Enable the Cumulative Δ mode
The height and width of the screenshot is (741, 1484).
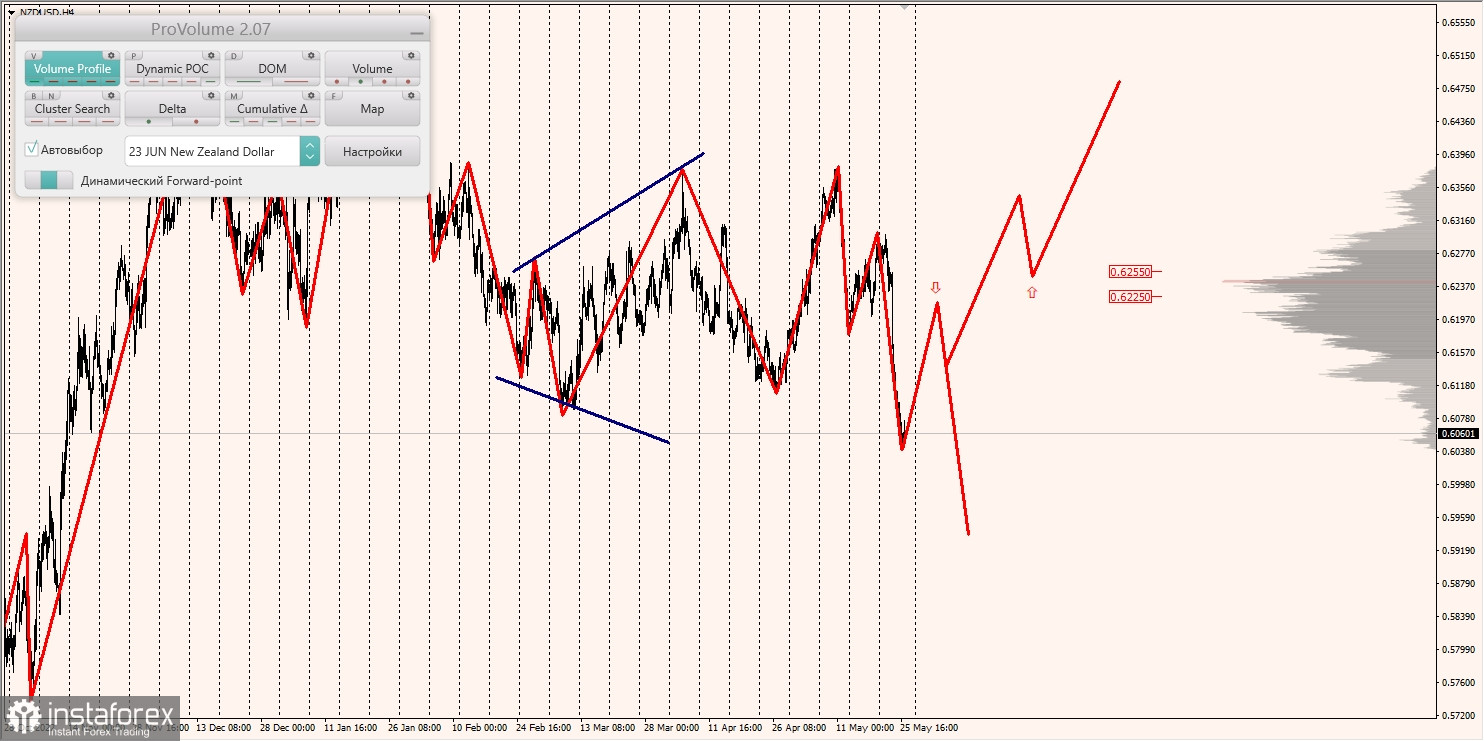(272, 108)
